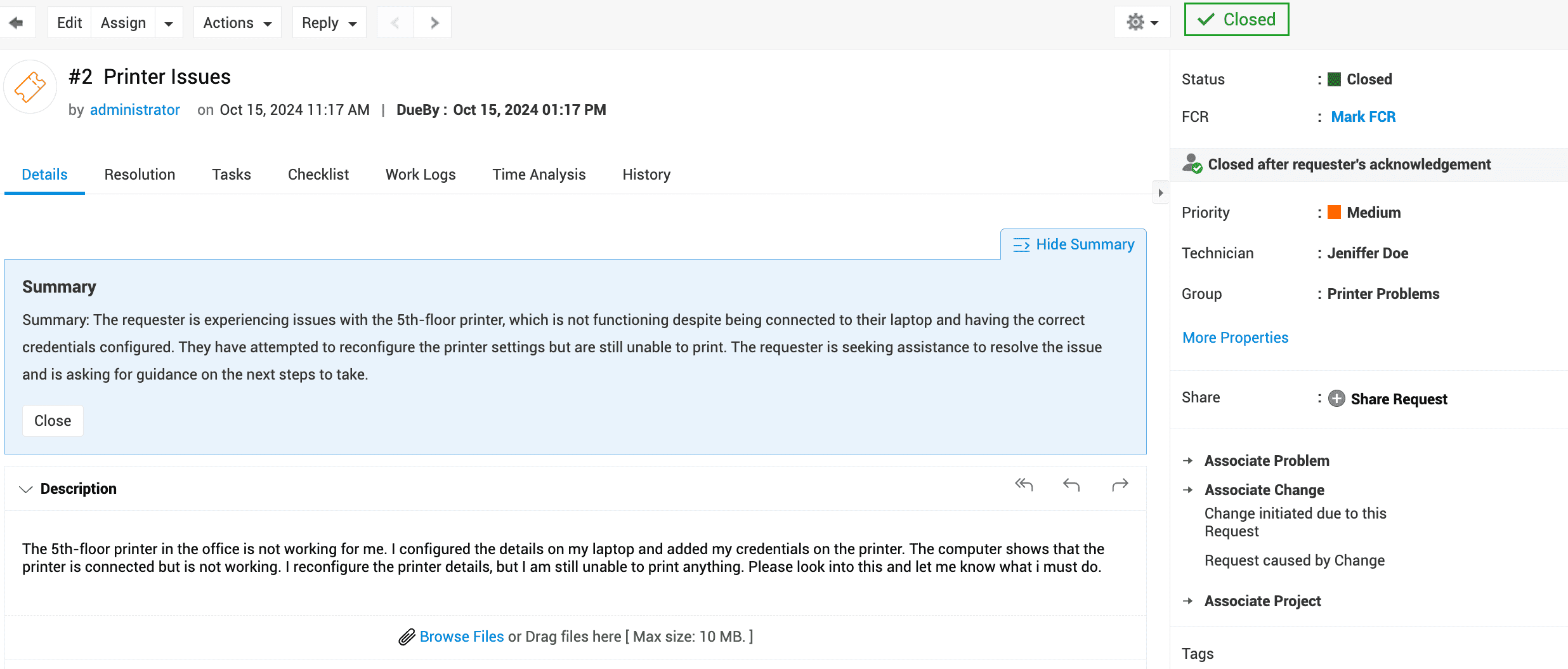
Task: Click the reply all icon in Description
Action: pos(1024,485)
